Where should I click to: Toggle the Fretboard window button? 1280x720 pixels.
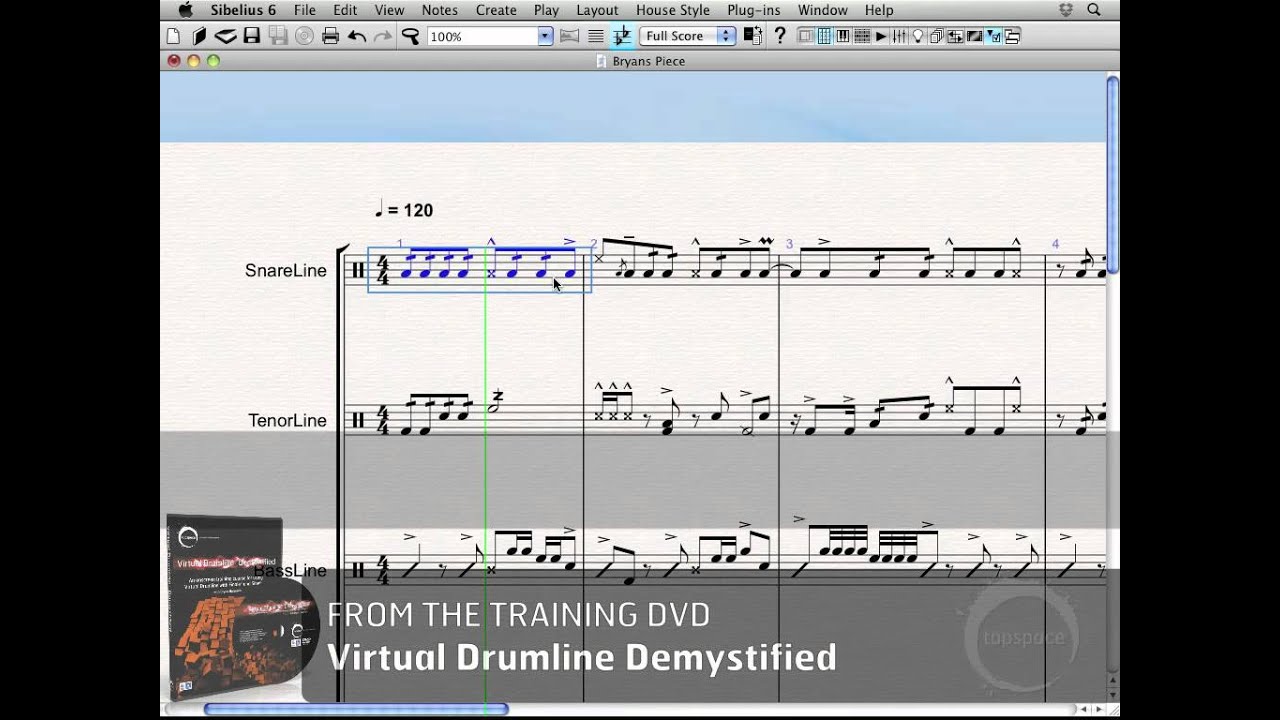pos(862,36)
